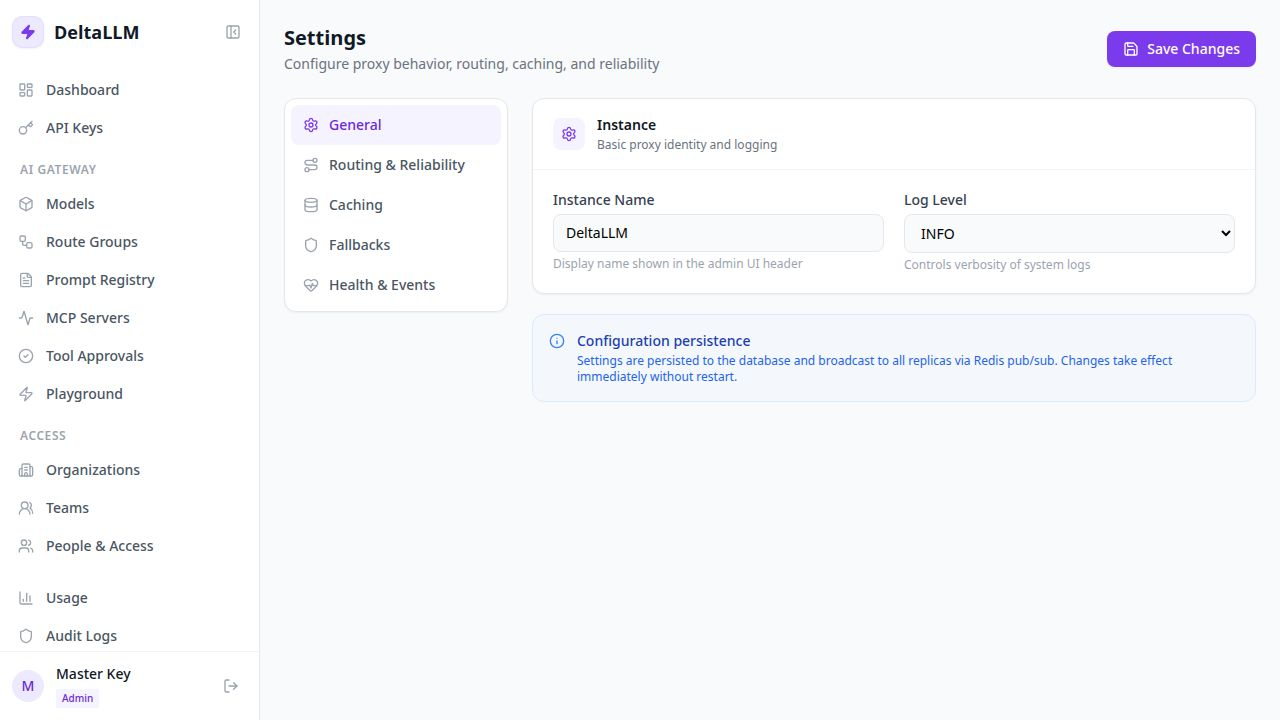Click the Audit Logs shield icon
This screenshot has height=720, width=1280.
(x=26, y=636)
